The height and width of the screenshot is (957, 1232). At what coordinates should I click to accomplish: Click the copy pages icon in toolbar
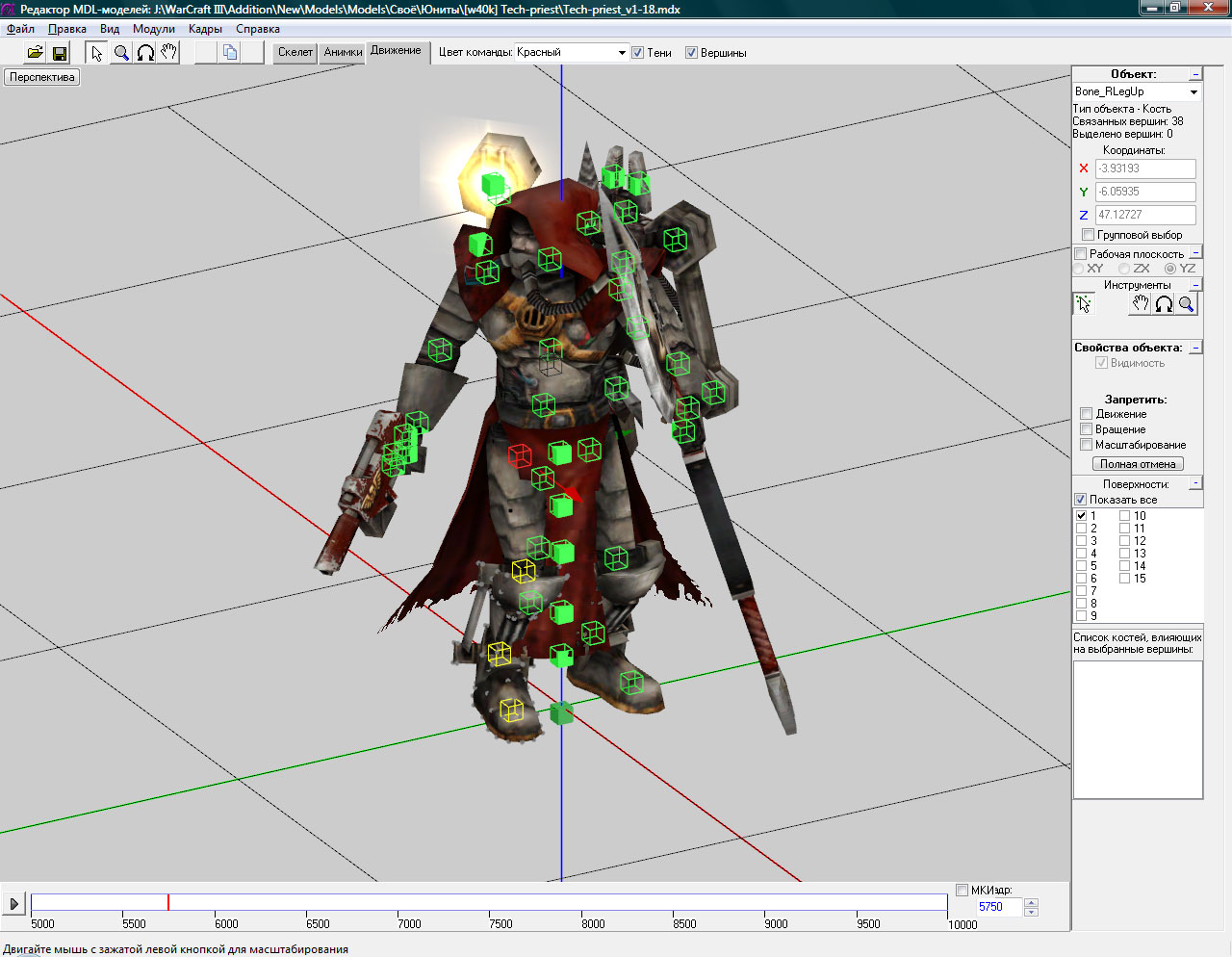230,53
